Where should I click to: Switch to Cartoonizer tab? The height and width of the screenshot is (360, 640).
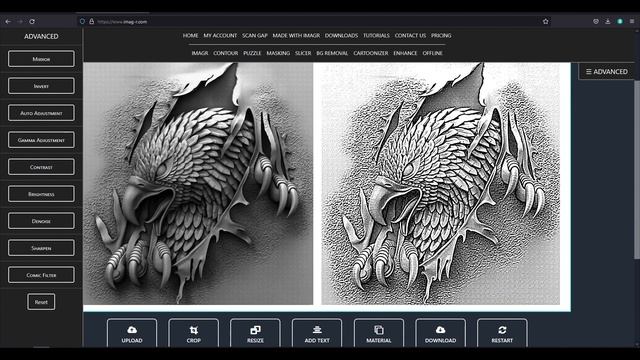pyautogui.click(x=371, y=53)
